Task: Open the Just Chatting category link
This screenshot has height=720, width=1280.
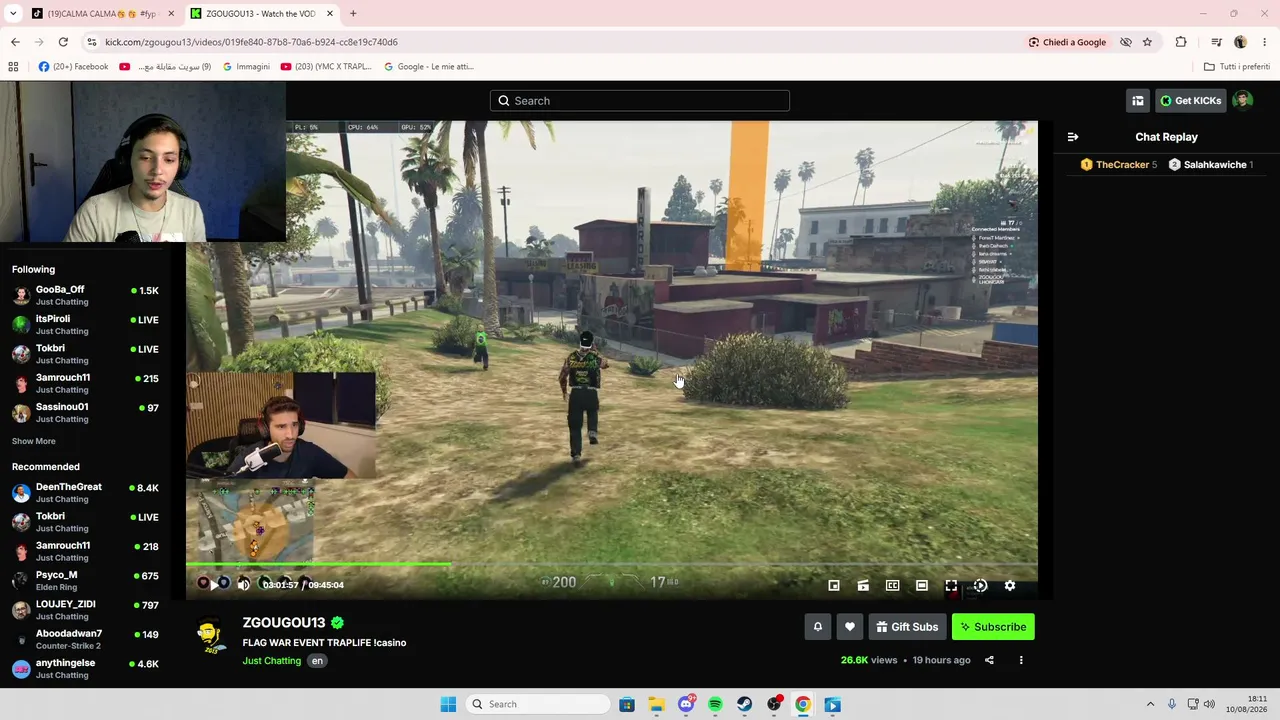Action: 271,661
